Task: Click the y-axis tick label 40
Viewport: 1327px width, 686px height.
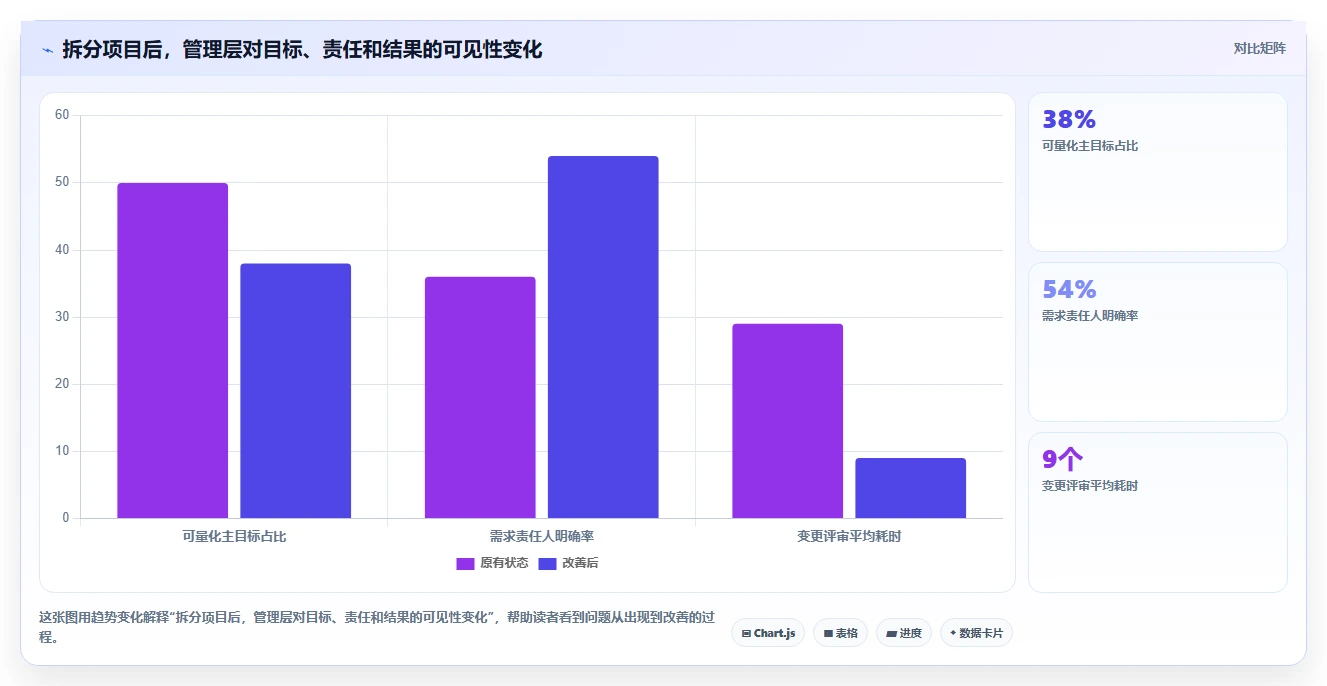Action: click(x=62, y=249)
